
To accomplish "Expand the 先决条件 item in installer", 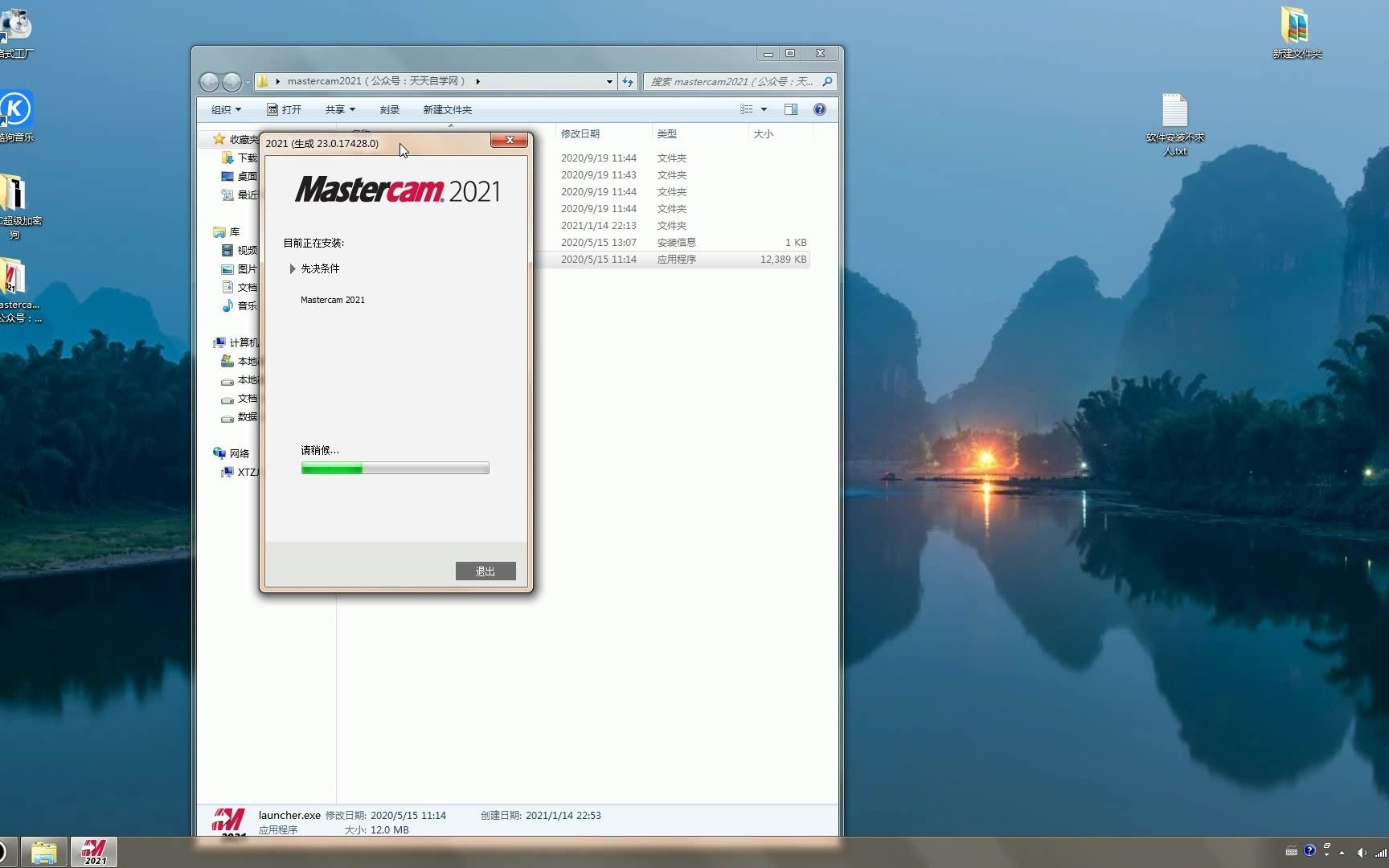I will click(293, 268).
